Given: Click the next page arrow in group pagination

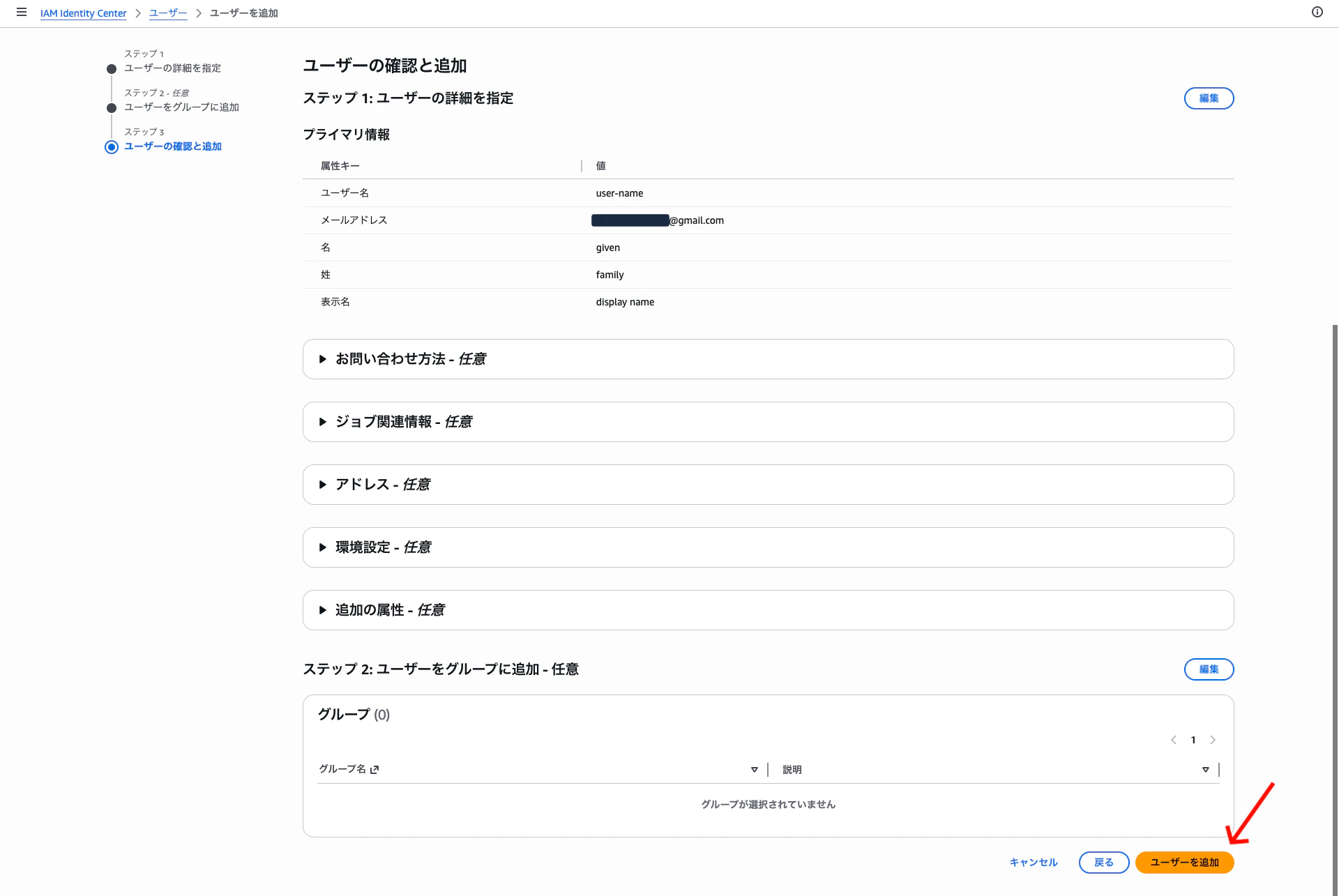Looking at the screenshot, I should [x=1213, y=740].
